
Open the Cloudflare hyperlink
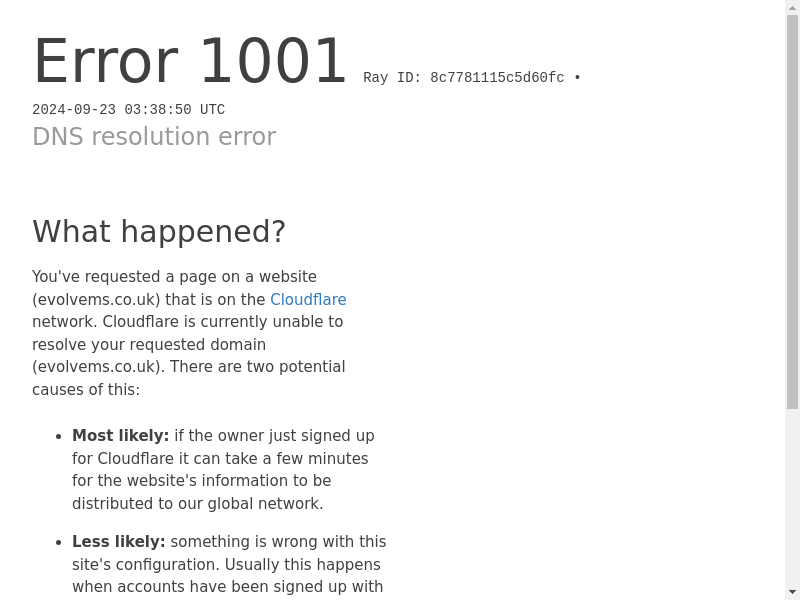click(308, 299)
